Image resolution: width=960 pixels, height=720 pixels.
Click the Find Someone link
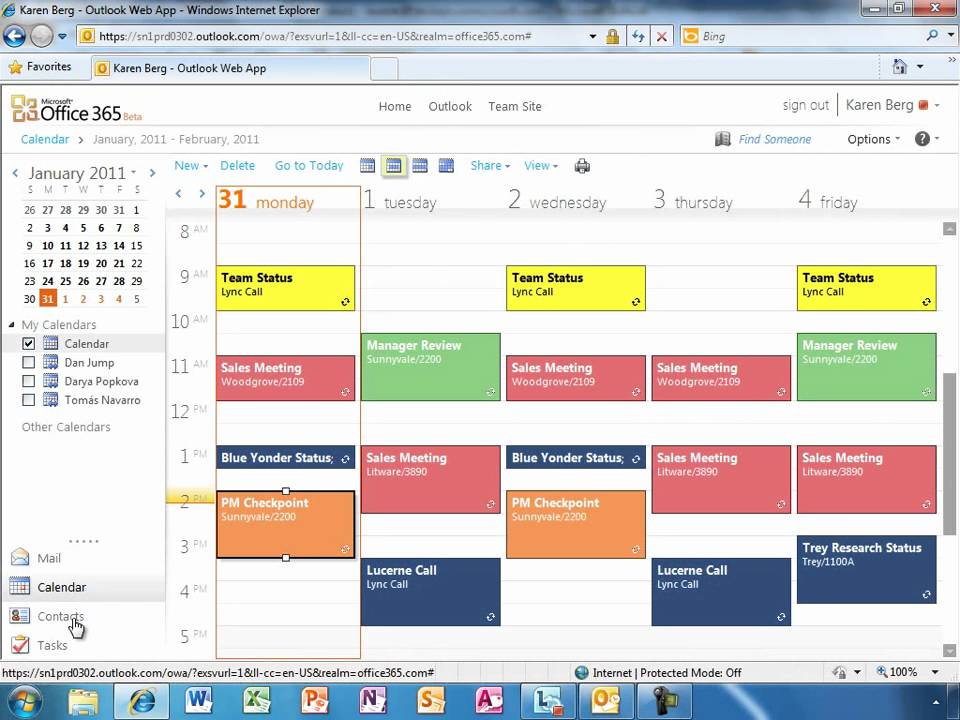(774, 140)
